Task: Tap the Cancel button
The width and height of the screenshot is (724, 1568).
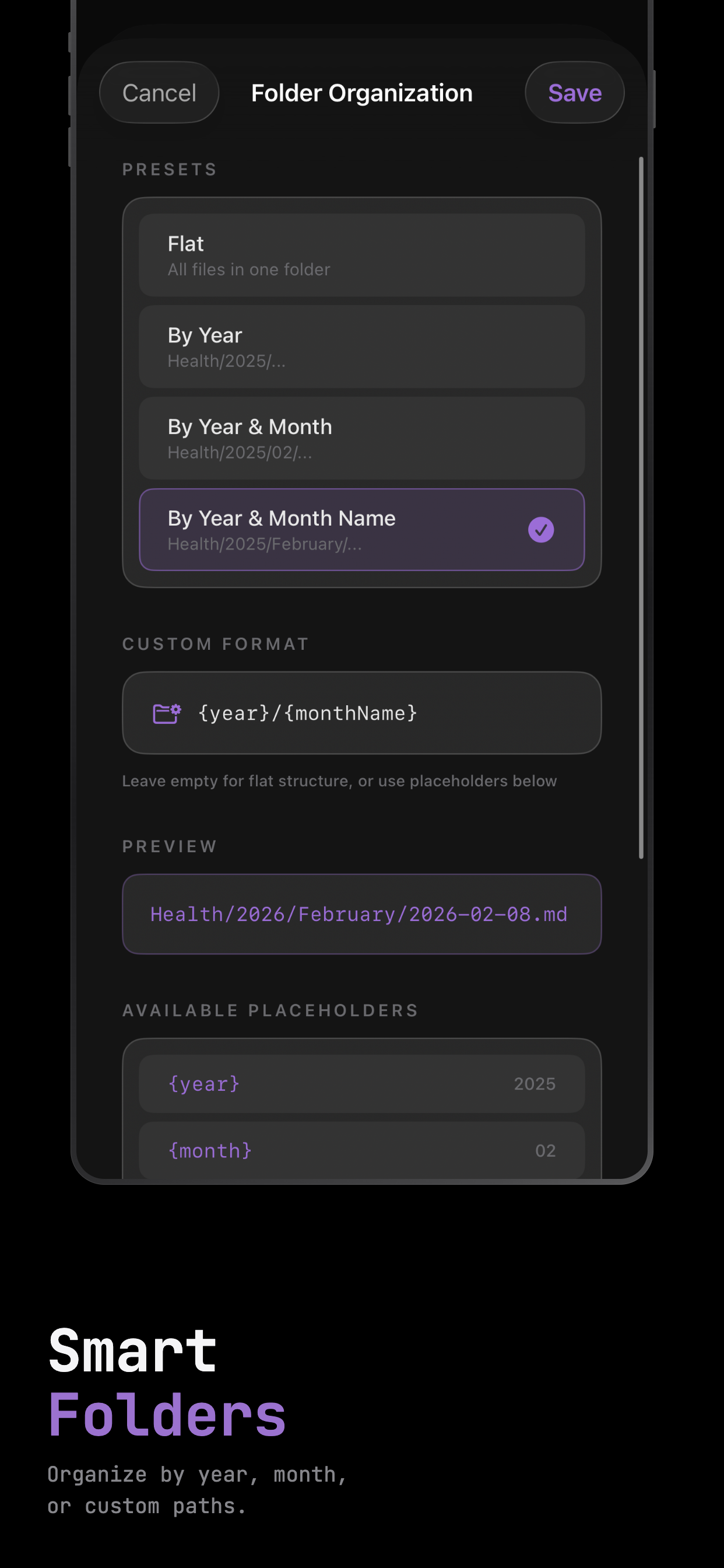Action: tap(159, 92)
